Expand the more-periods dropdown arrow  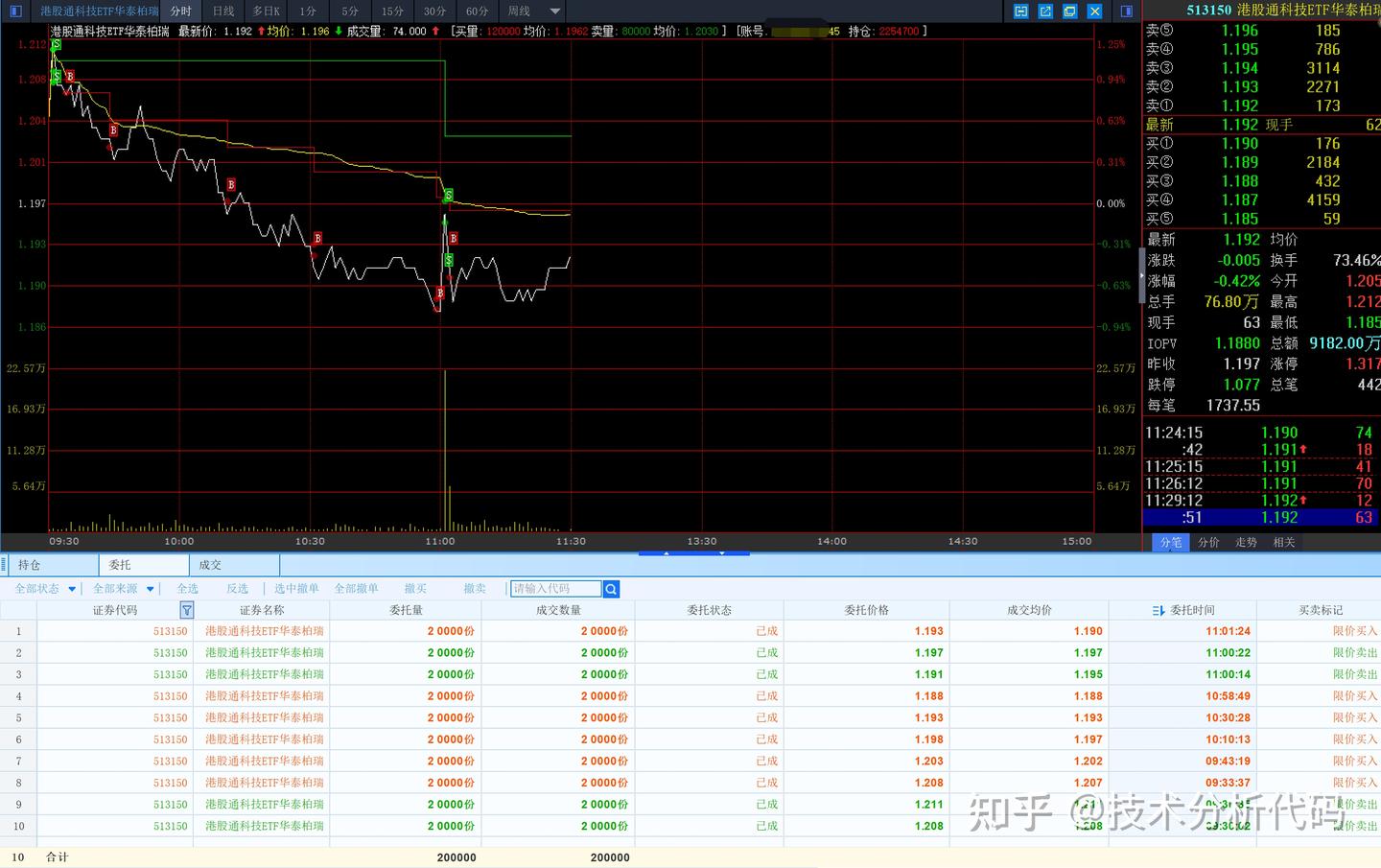(554, 12)
